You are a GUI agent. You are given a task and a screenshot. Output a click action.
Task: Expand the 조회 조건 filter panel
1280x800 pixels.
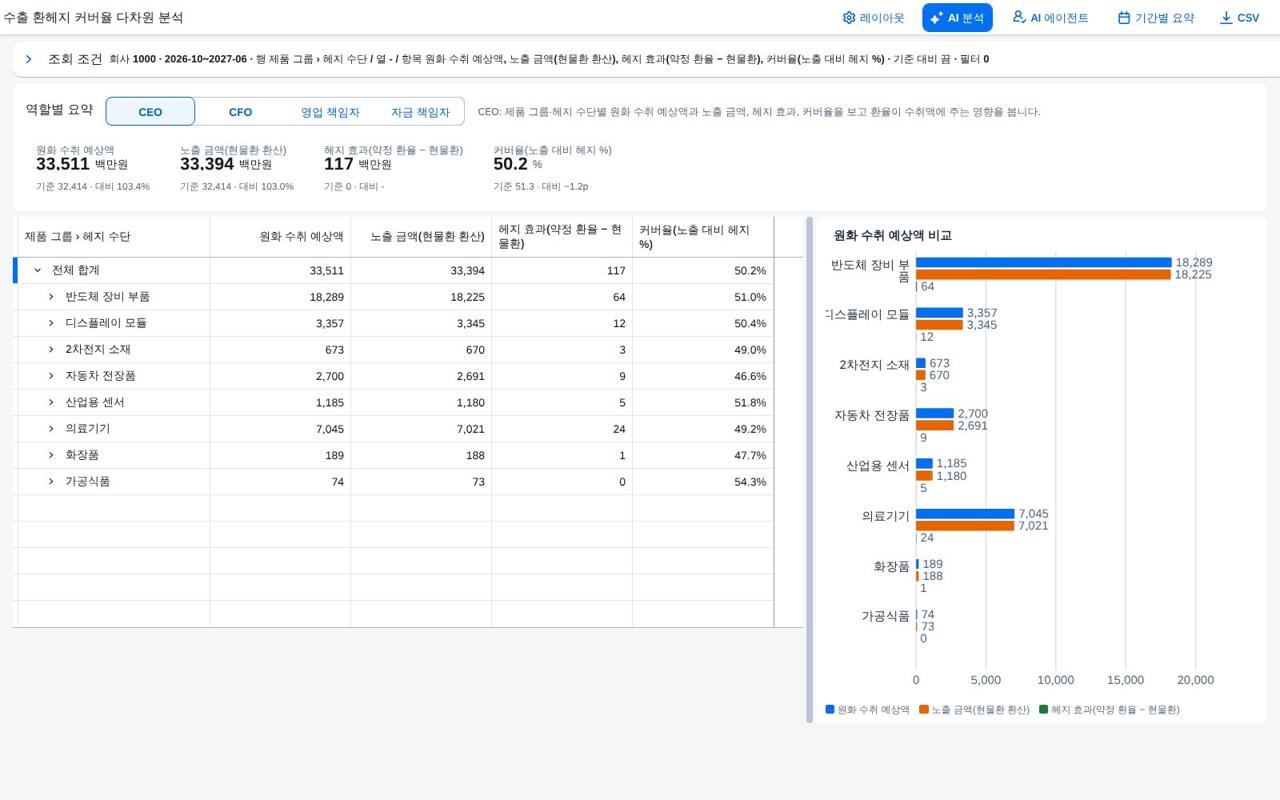click(29, 59)
